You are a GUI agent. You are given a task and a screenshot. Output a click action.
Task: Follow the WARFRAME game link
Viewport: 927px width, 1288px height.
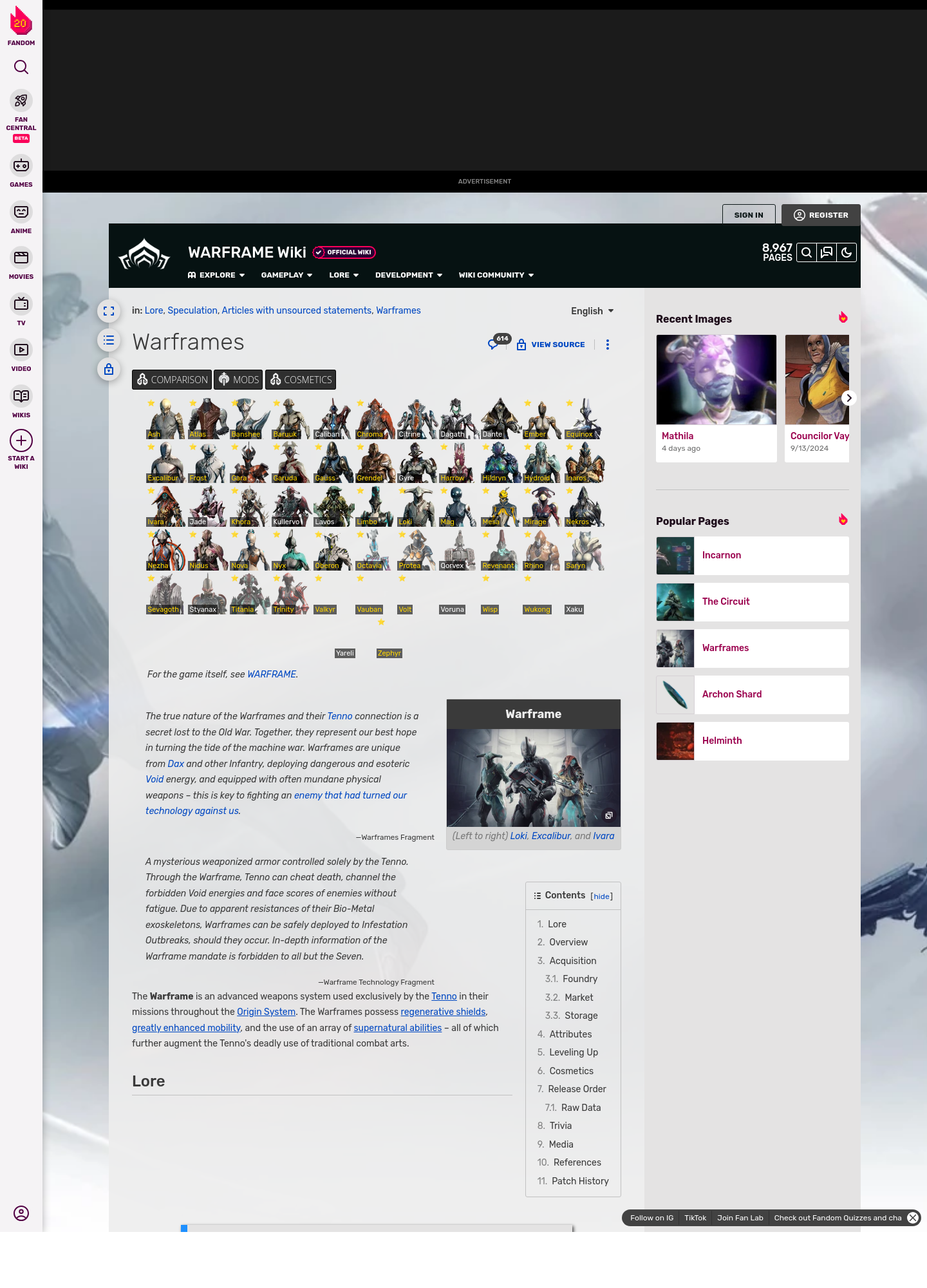pos(272,674)
